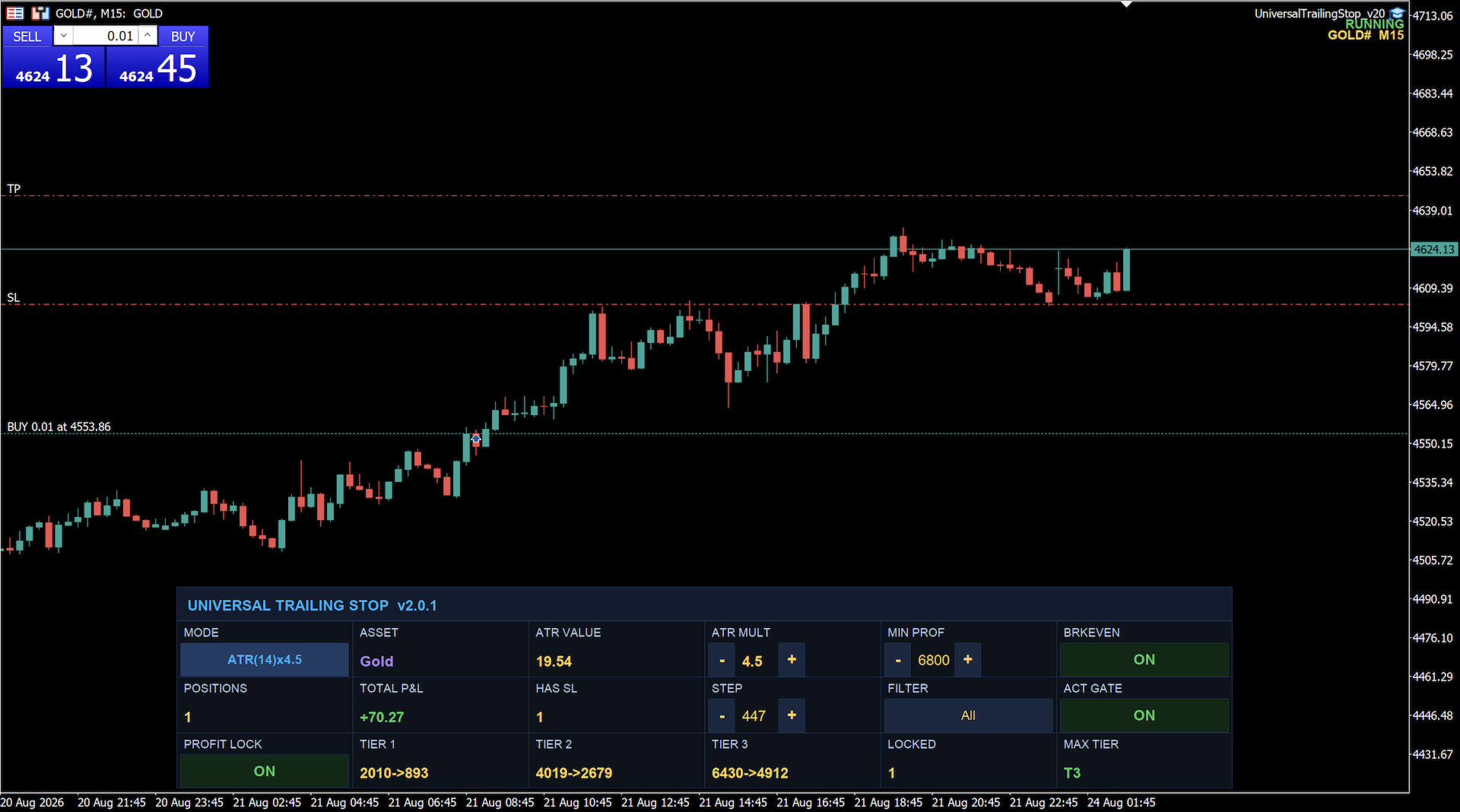Click the 0.01 lot size field
This screenshot has height=812, width=1460.
[106, 36]
